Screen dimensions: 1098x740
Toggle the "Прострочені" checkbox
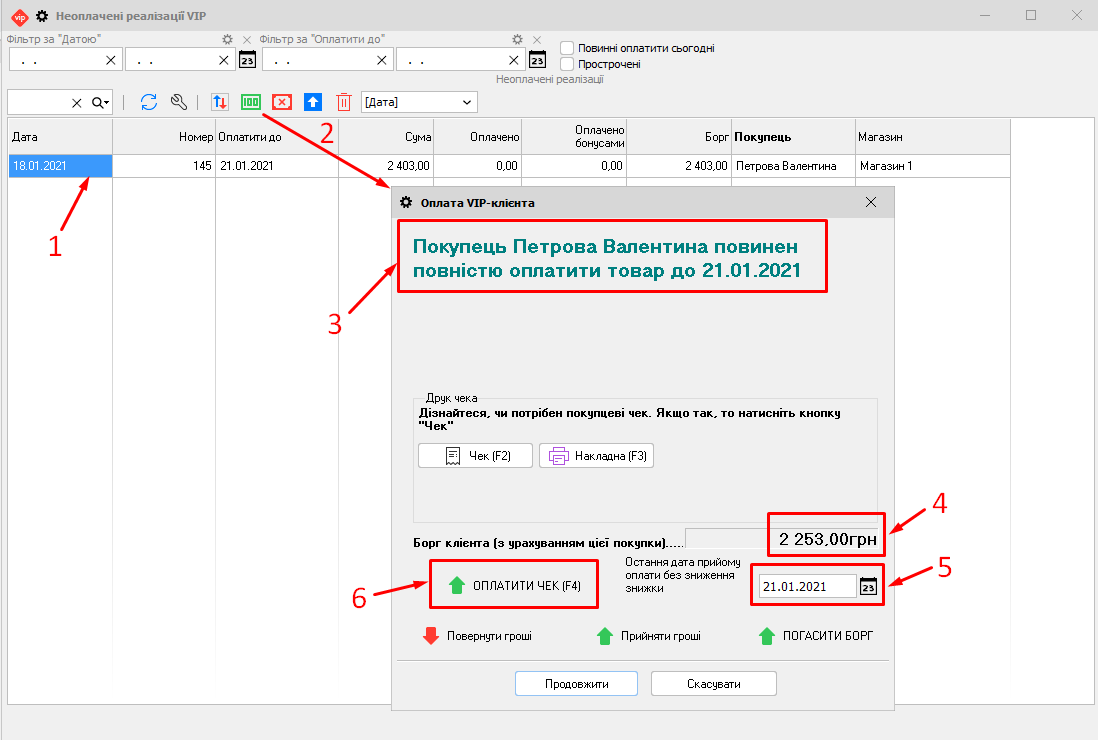tap(567, 64)
